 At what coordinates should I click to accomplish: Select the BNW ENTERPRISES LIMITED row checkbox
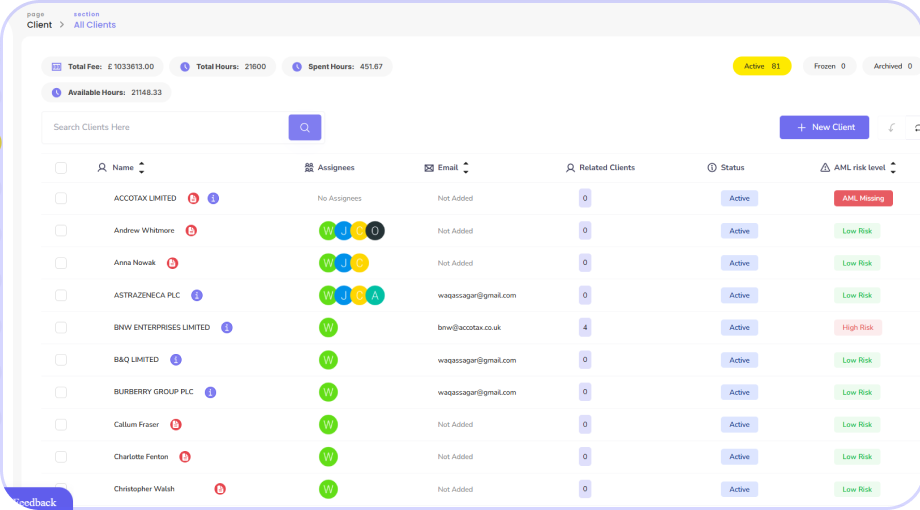[61, 328]
